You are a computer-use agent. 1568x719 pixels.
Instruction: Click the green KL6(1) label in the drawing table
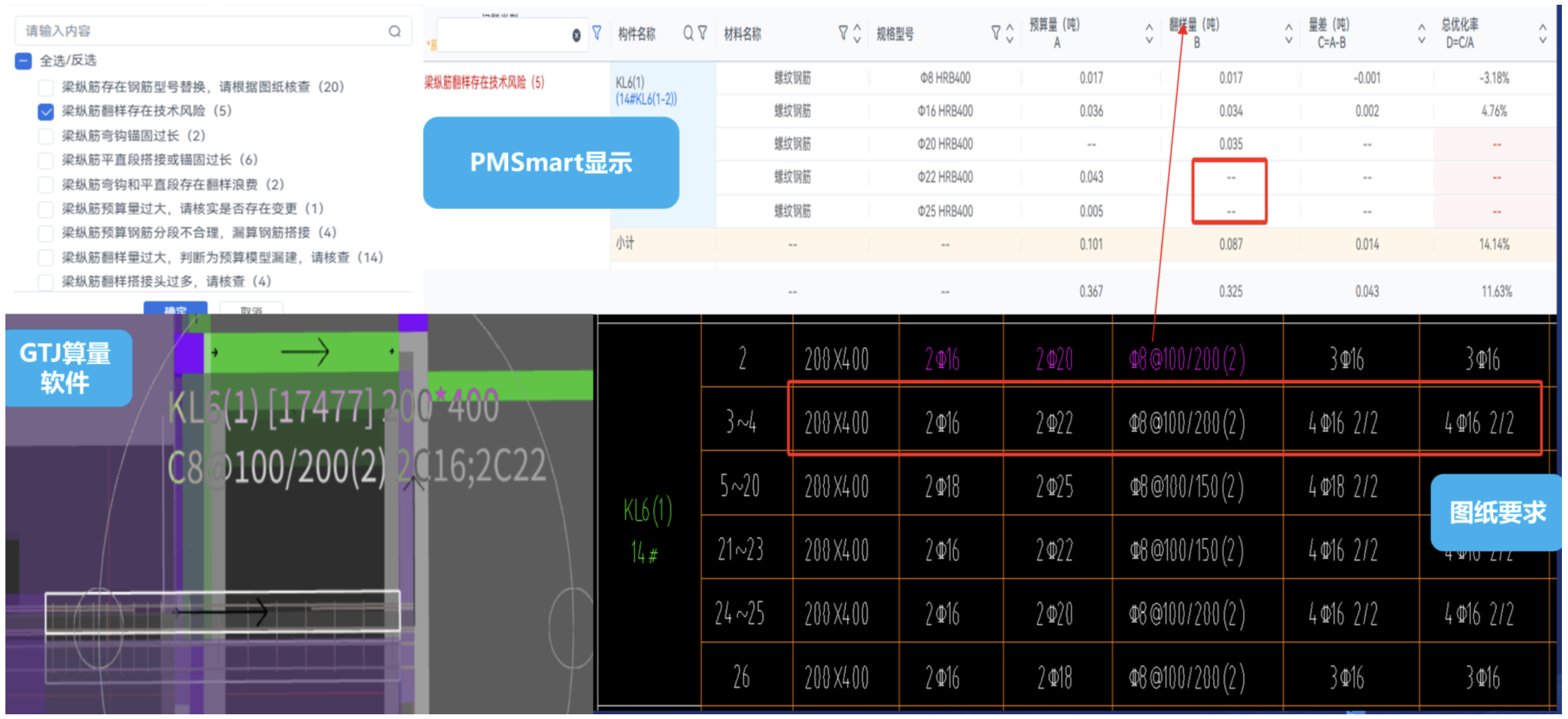648,511
